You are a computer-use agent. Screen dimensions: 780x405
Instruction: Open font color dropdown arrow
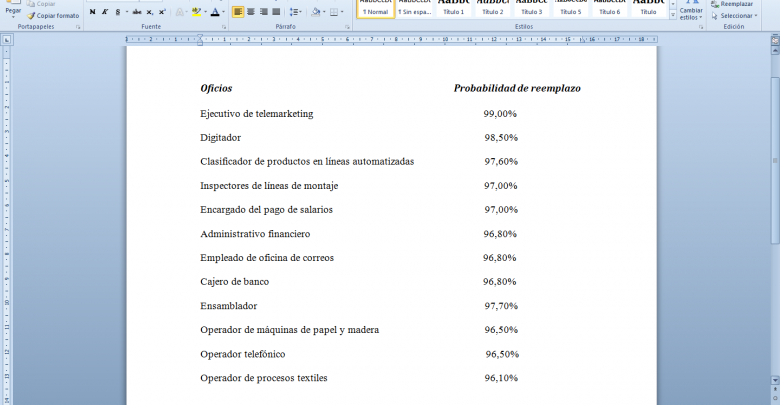(x=223, y=12)
